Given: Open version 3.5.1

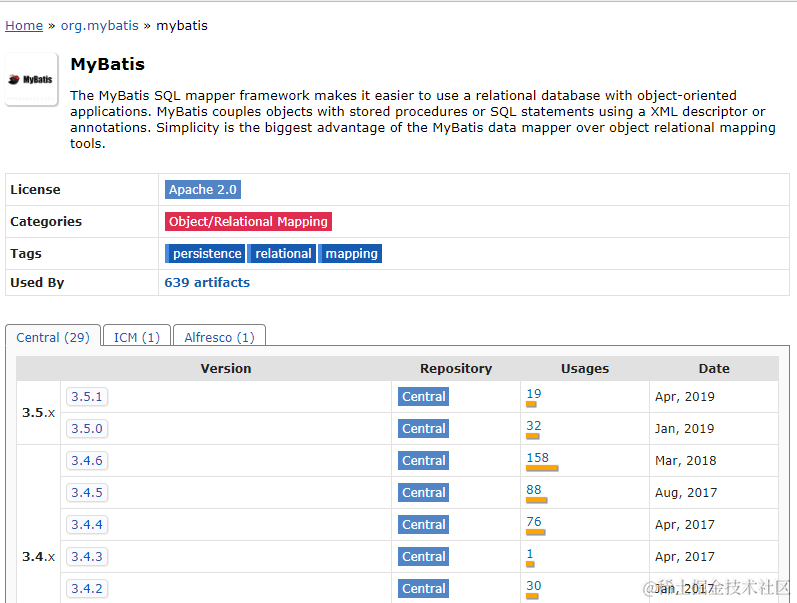Looking at the screenshot, I should [x=87, y=397].
